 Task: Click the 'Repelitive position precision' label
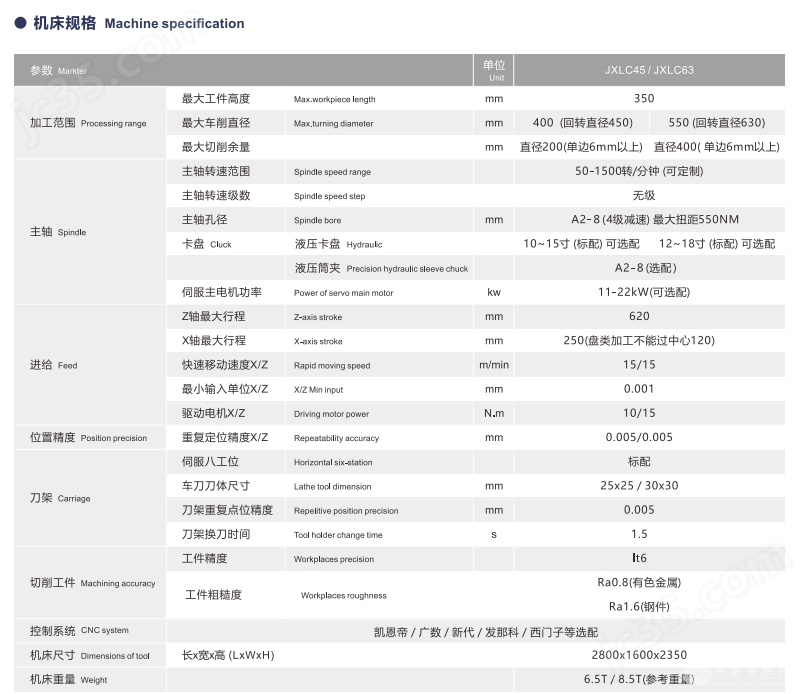point(346,511)
